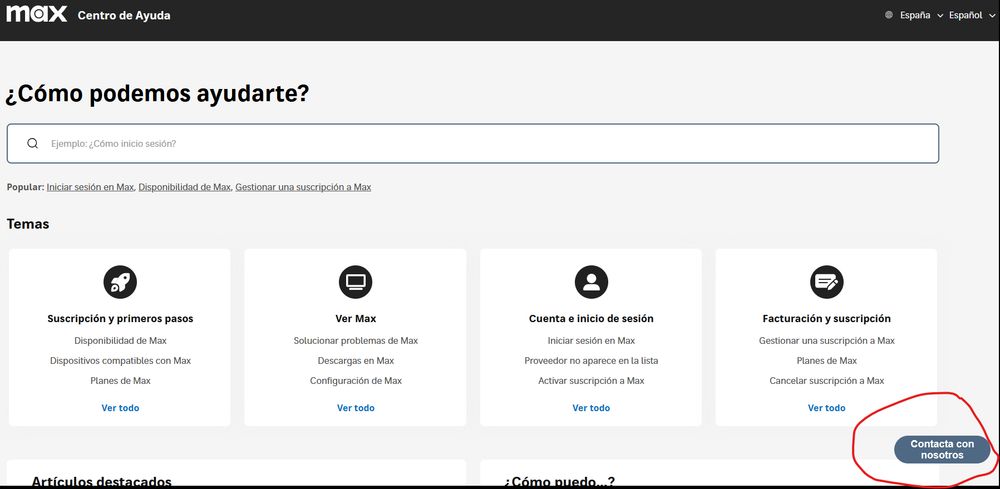Open Gestionar una suscripción a Max in Facturación card
The height and width of the screenshot is (489, 1000).
click(827, 341)
